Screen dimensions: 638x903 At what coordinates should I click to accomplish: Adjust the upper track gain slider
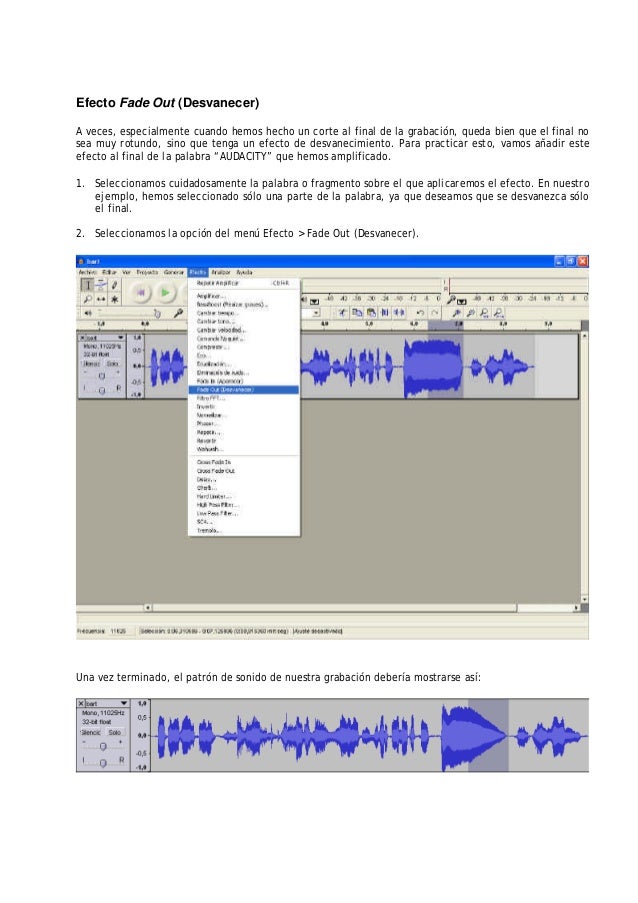pyautogui.click(x=102, y=375)
